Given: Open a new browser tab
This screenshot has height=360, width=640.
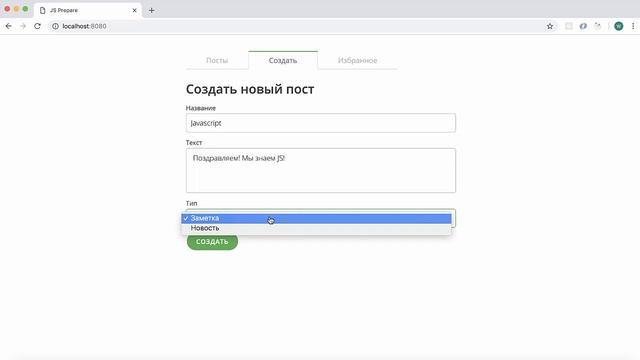Looking at the screenshot, I should pyautogui.click(x=151, y=10).
